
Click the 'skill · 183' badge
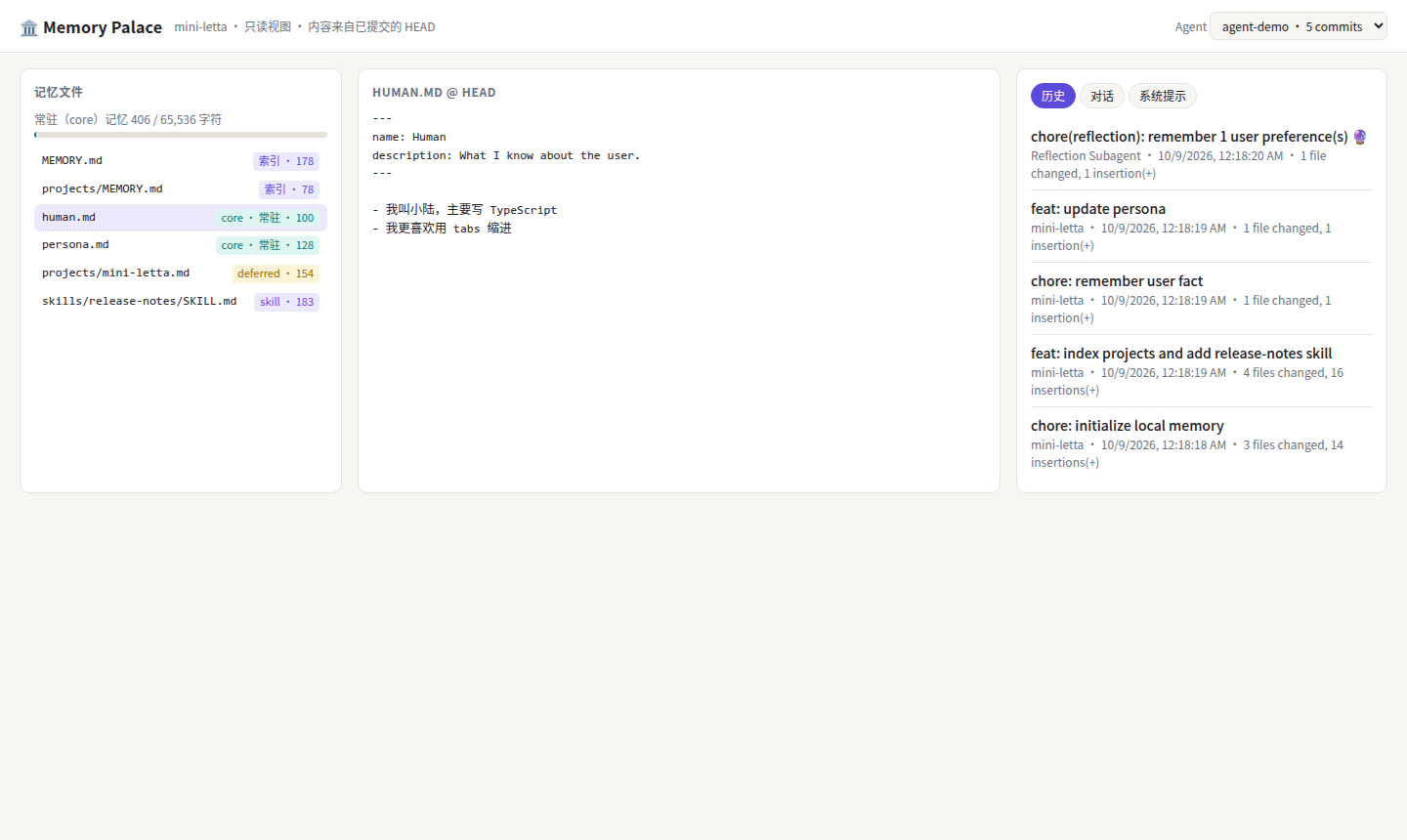point(287,302)
